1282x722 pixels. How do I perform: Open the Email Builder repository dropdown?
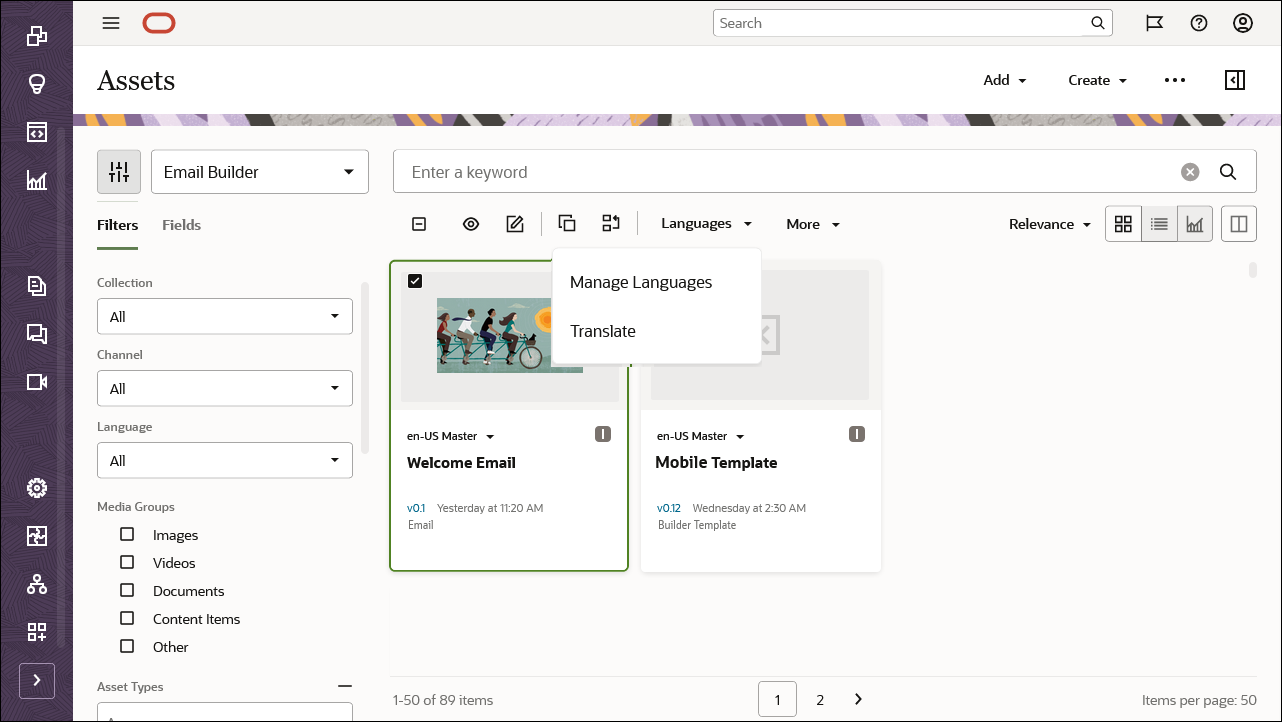click(x=259, y=171)
